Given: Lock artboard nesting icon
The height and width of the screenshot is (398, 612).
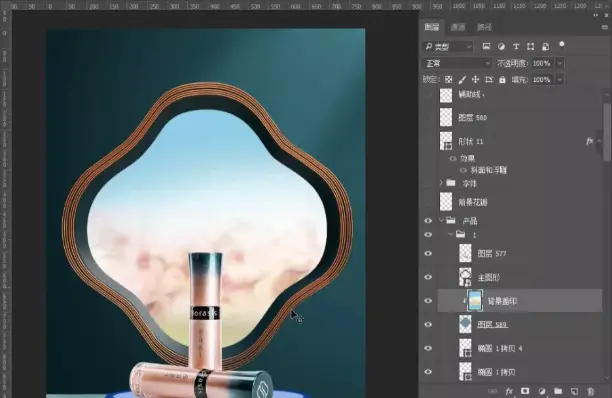Looking at the screenshot, I should click(489, 80).
